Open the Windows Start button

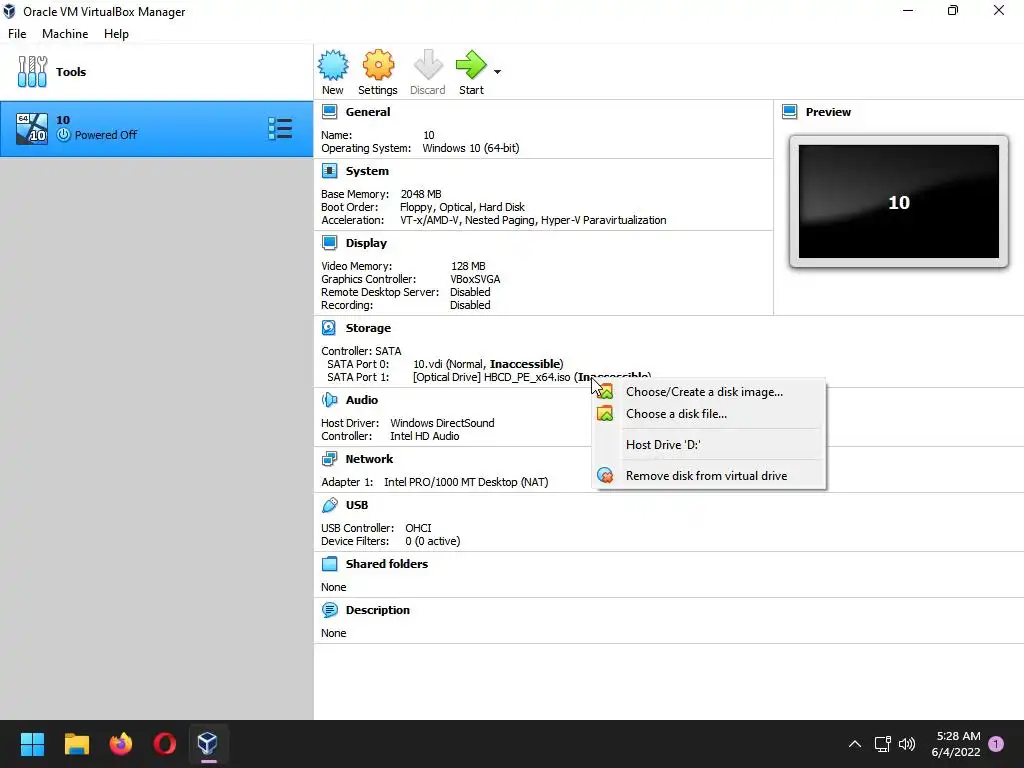(32, 744)
